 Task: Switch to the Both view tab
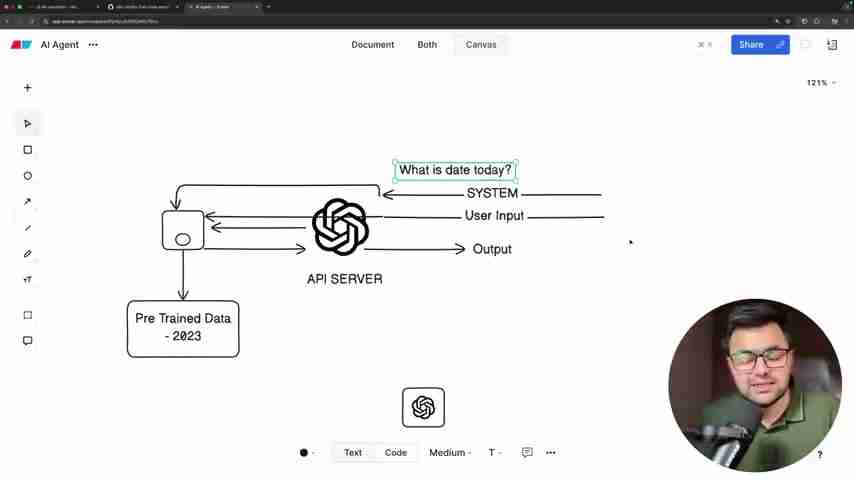click(427, 45)
